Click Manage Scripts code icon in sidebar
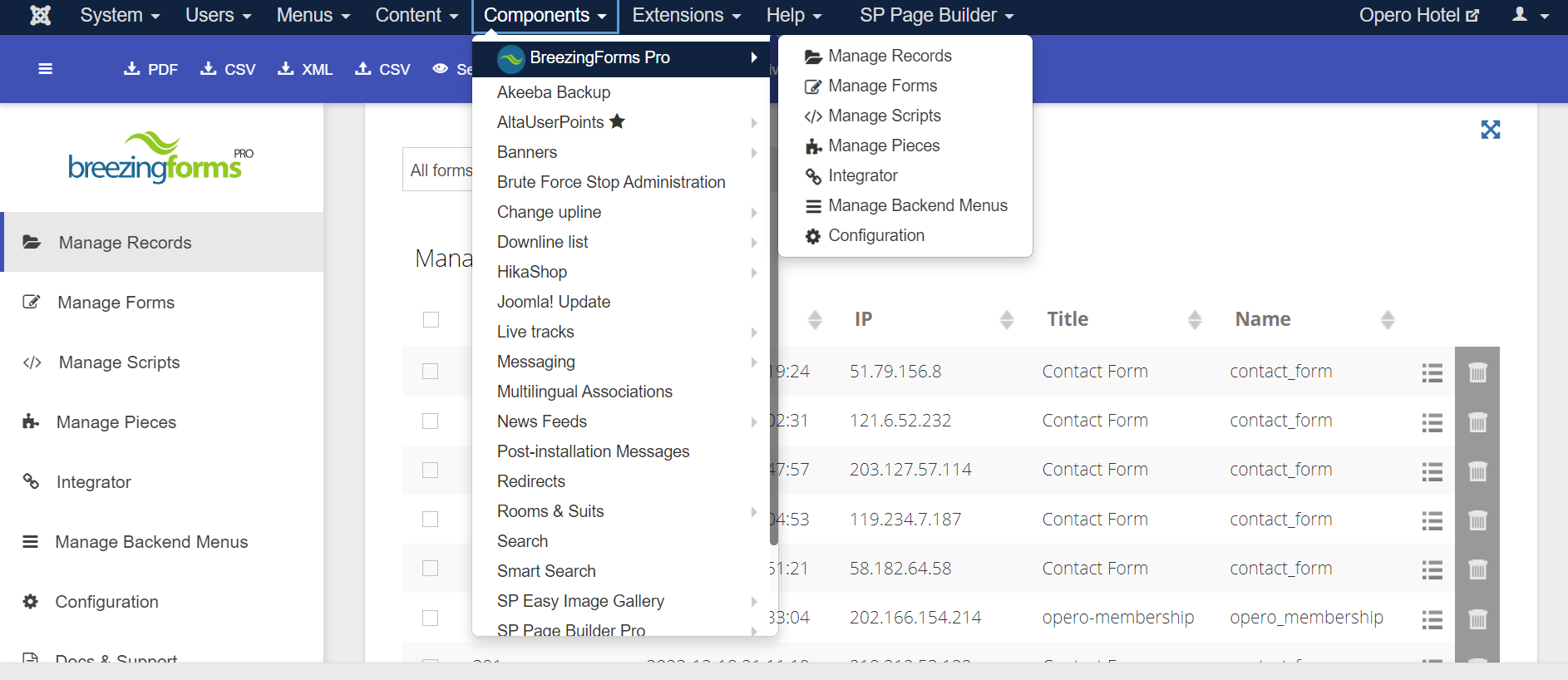The image size is (1568, 680). 32,362
